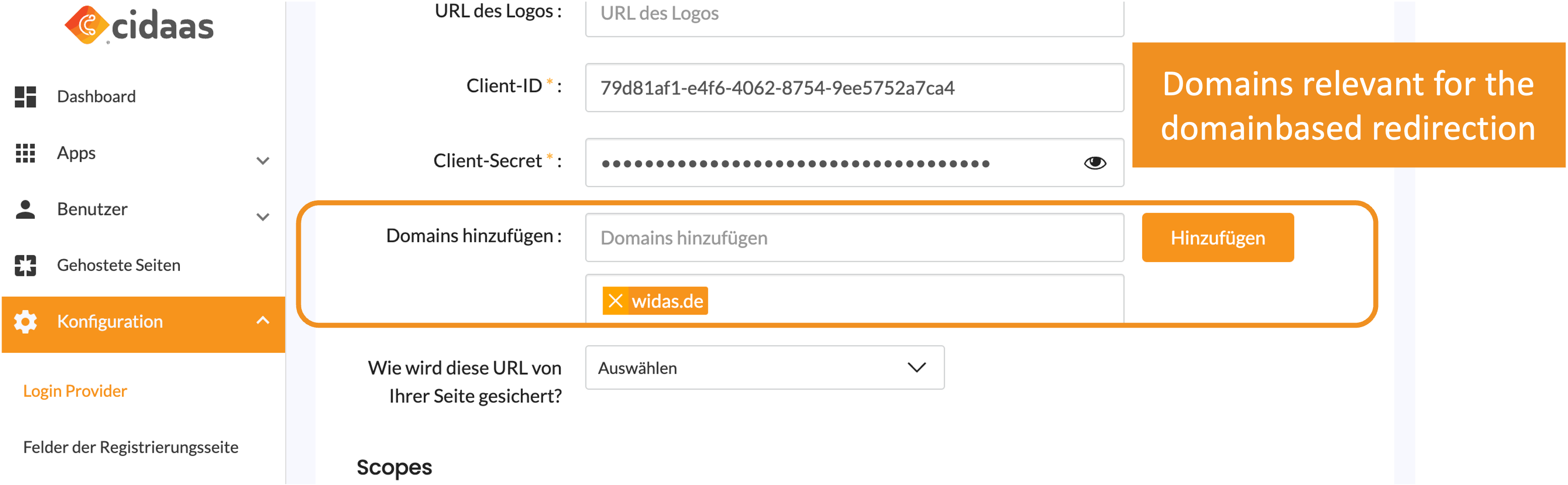Click the Scopes heading
This screenshot has width=1568, height=485.
(x=395, y=467)
